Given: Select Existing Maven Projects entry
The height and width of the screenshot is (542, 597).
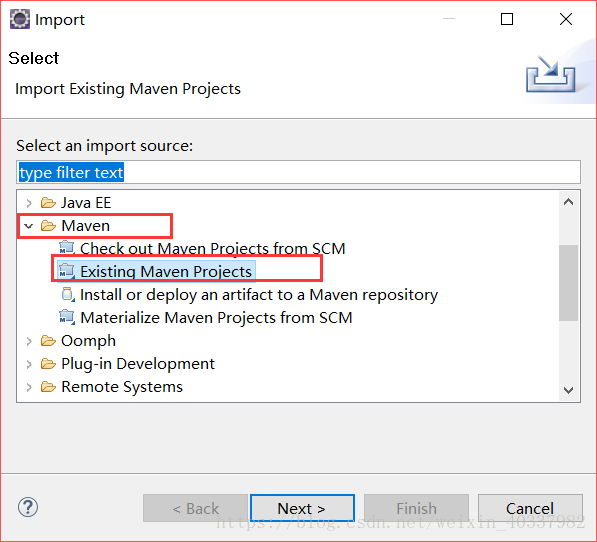Looking at the screenshot, I should (x=166, y=272).
